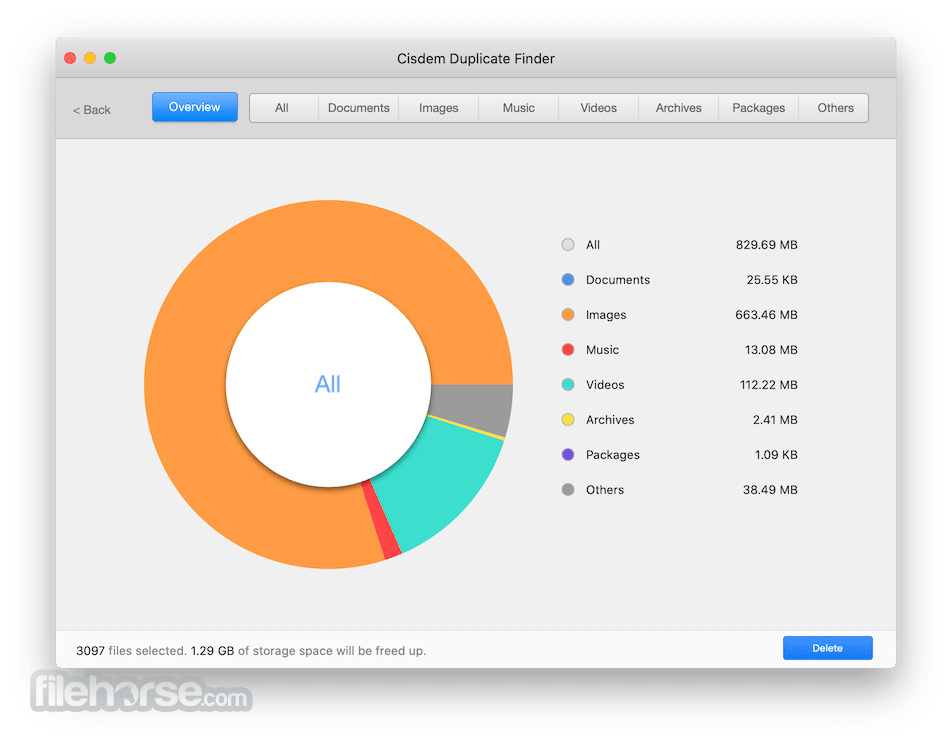Click the 1.09 KB packages value
This screenshot has width=952, height=742.
coord(776,455)
